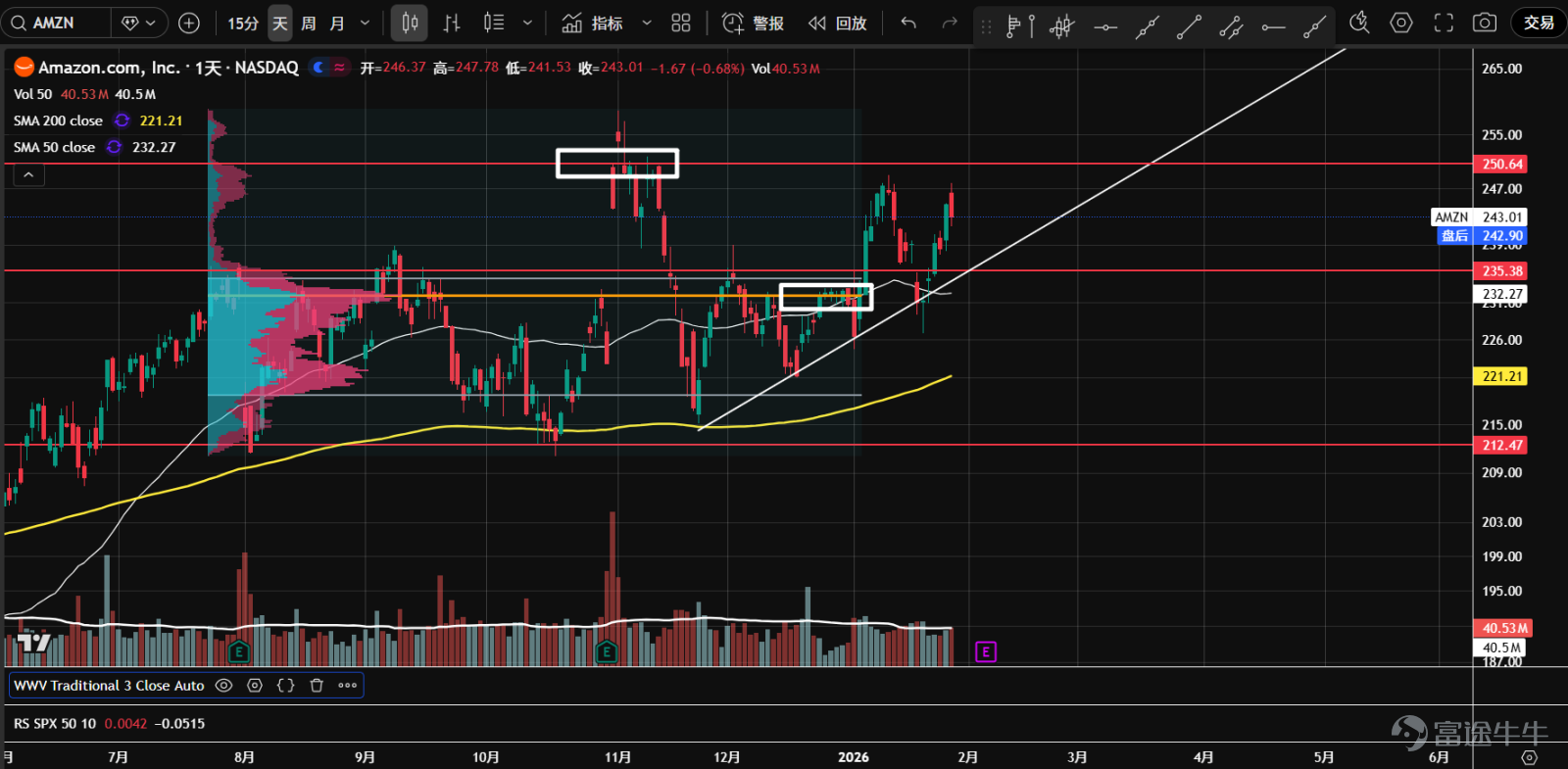Screen dimensions: 1568x769
Task: Click the refresh icon next to SMA 200 close
Action: (x=122, y=120)
